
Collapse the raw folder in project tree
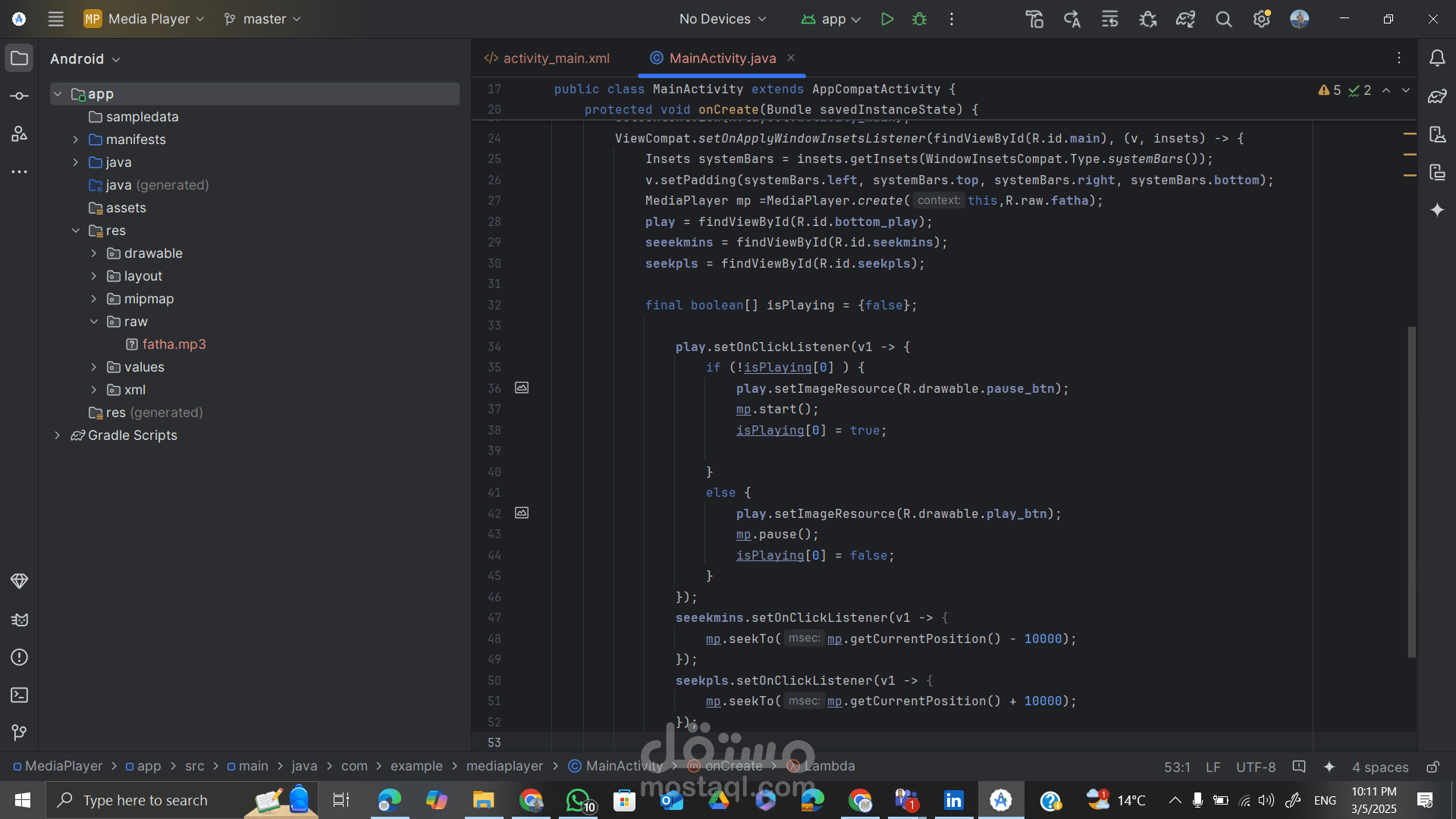click(94, 322)
